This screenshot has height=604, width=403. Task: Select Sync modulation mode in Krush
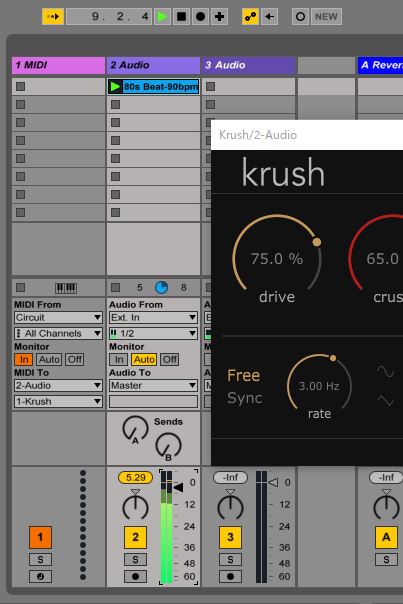(x=245, y=398)
